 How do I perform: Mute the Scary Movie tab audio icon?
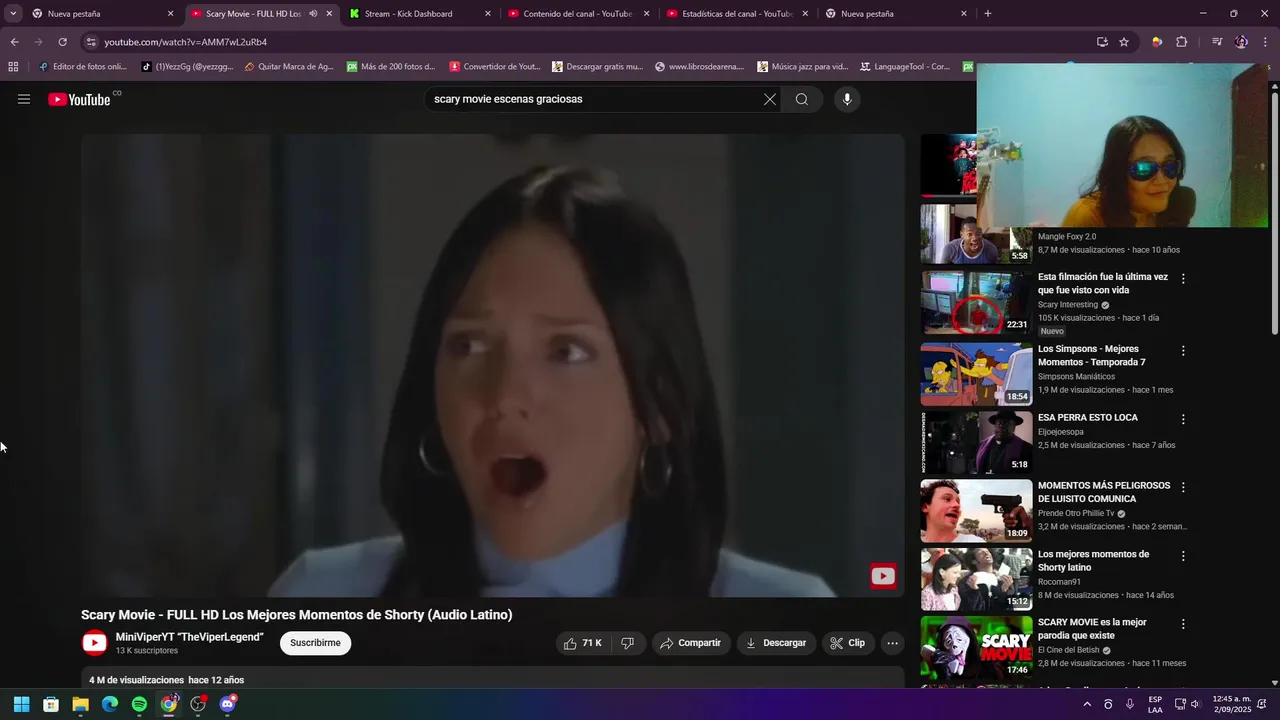(x=313, y=14)
